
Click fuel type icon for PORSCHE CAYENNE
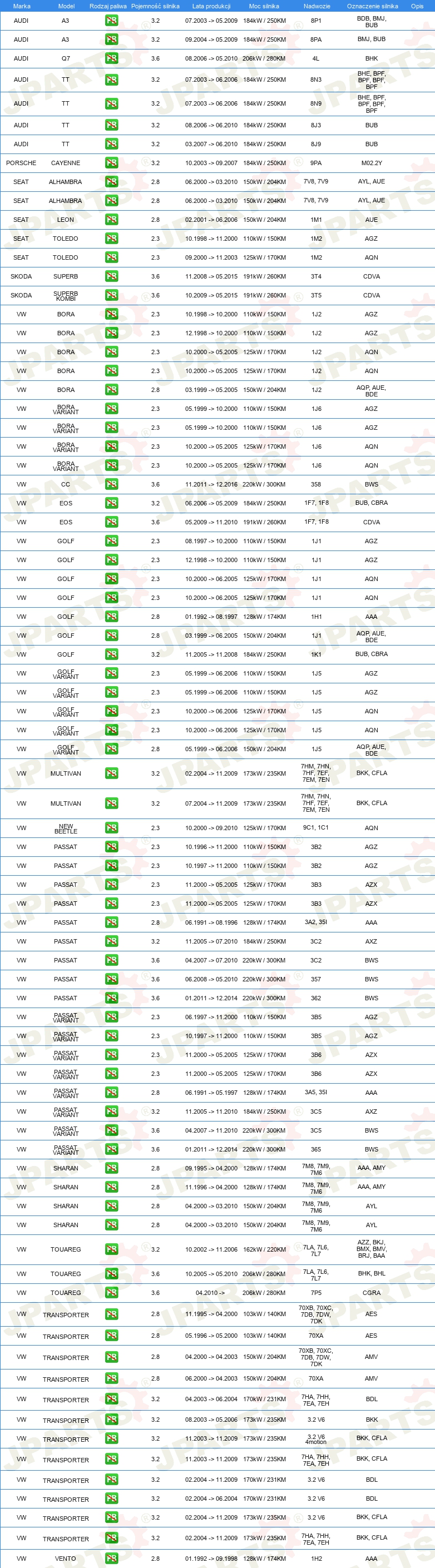click(111, 162)
